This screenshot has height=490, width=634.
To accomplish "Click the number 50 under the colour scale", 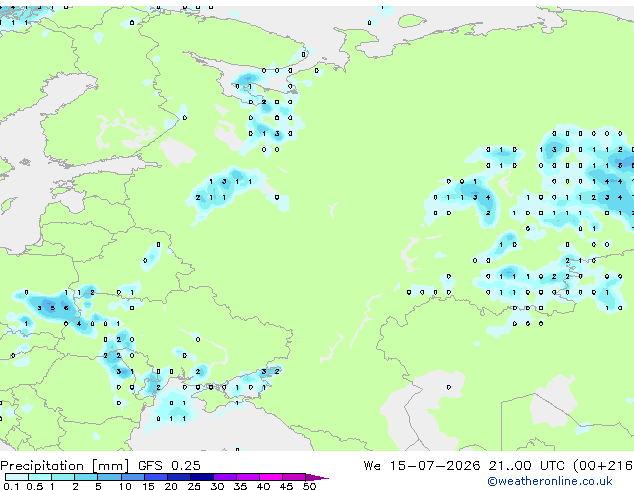I will pyautogui.click(x=310, y=486).
